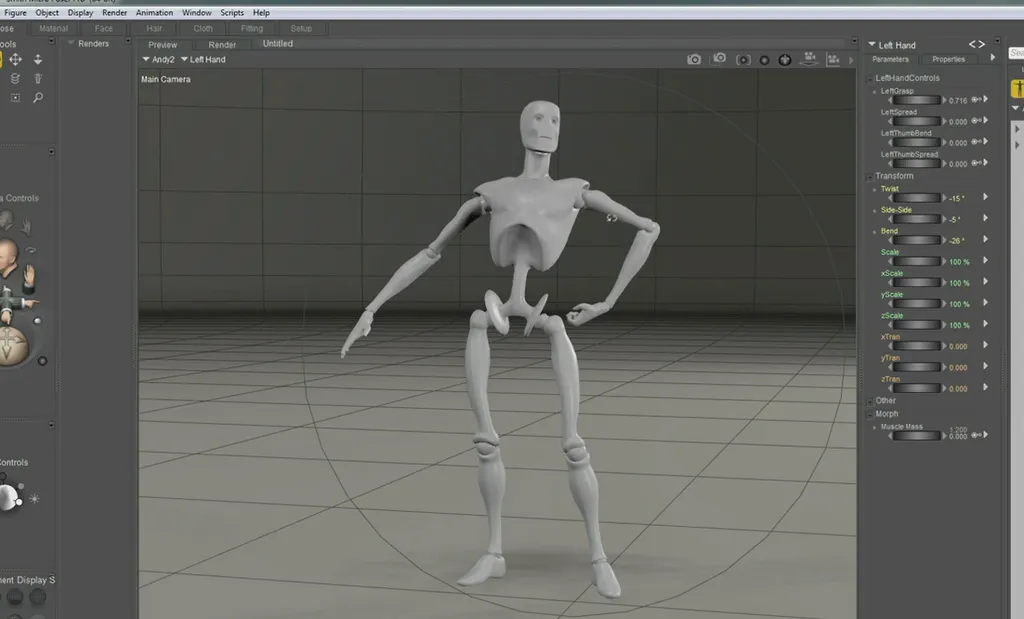Toggle the dot beside Twist

click(x=874, y=189)
